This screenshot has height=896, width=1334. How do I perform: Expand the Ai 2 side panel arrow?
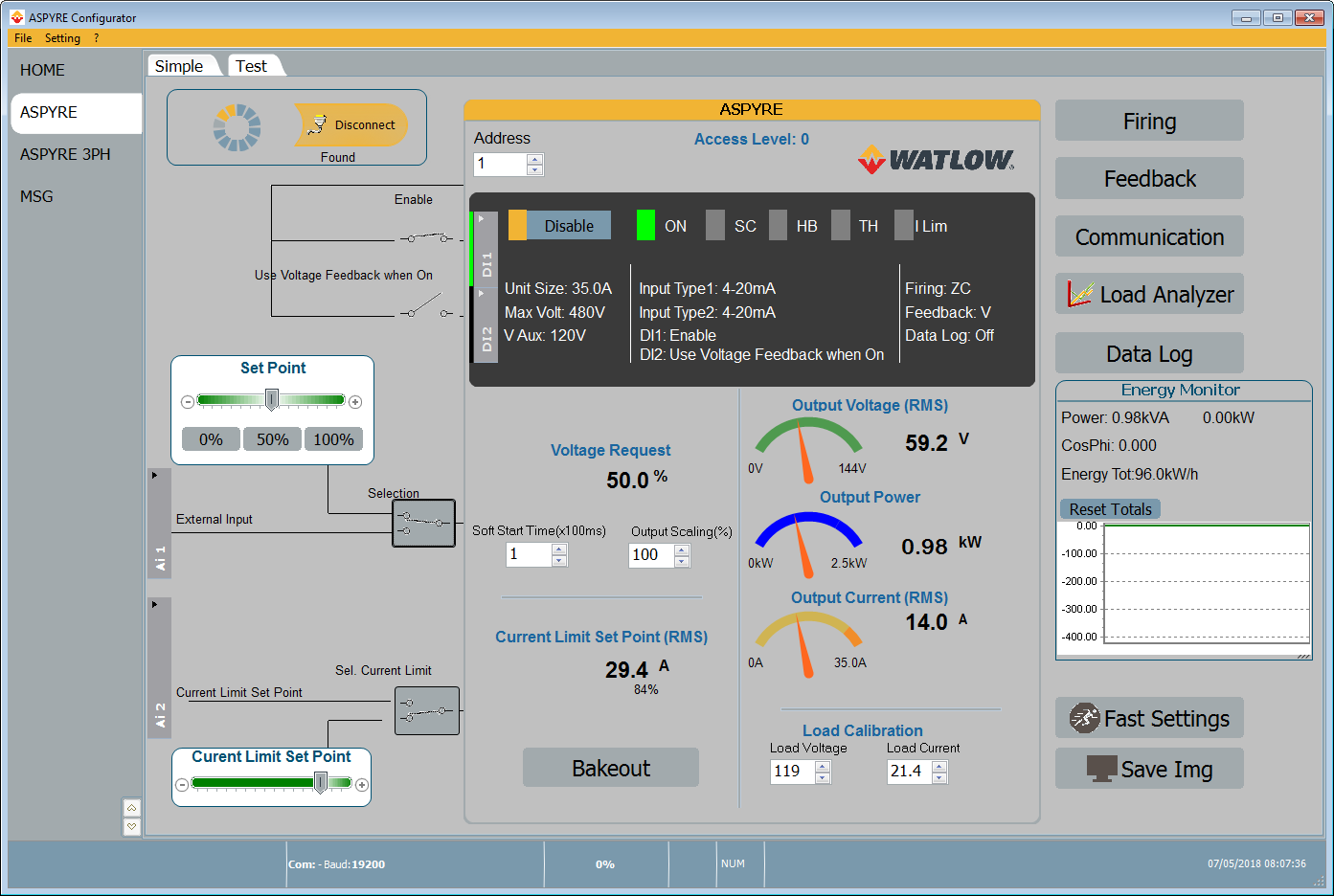155,605
